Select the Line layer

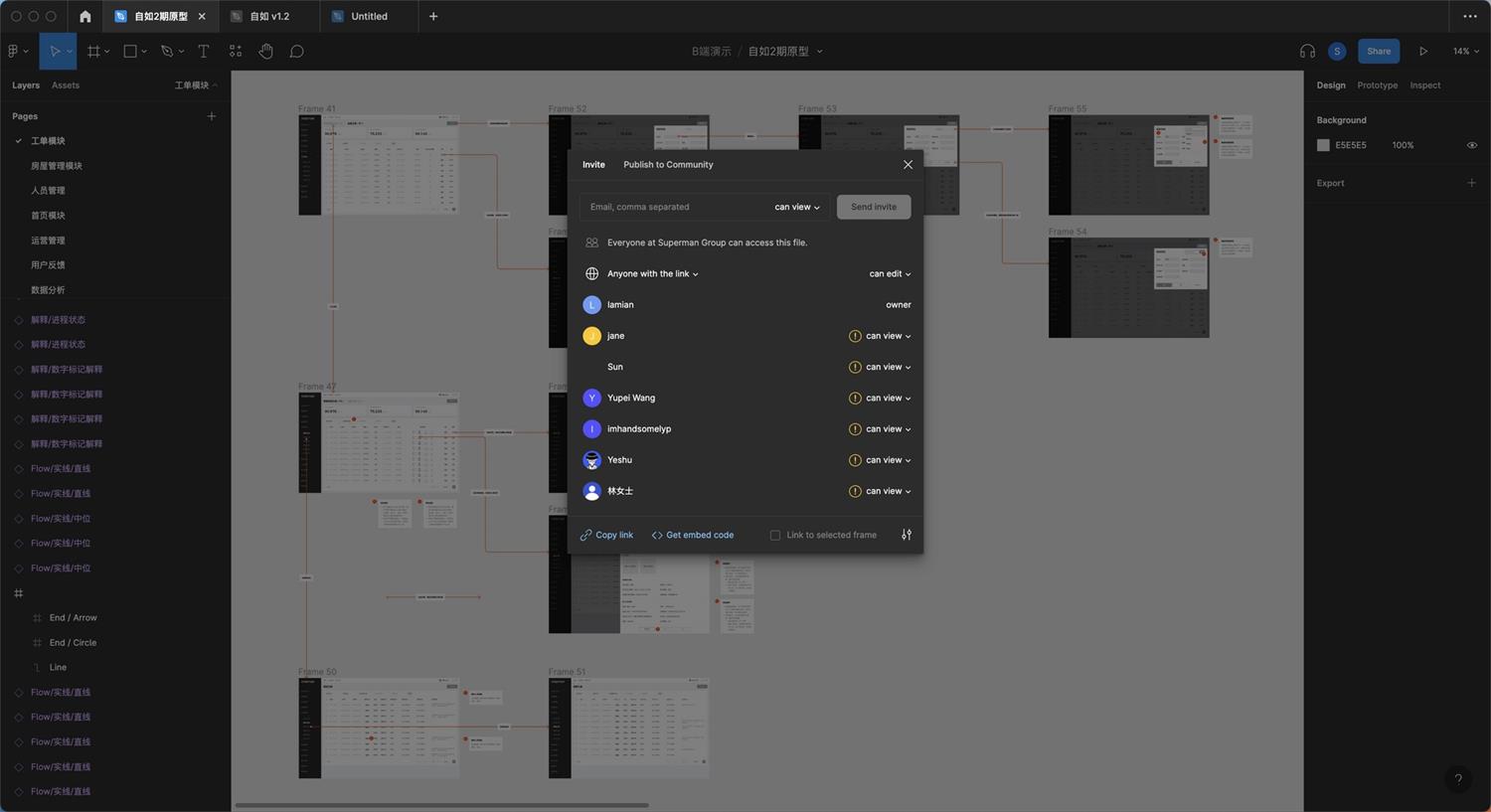pyautogui.click(x=58, y=668)
